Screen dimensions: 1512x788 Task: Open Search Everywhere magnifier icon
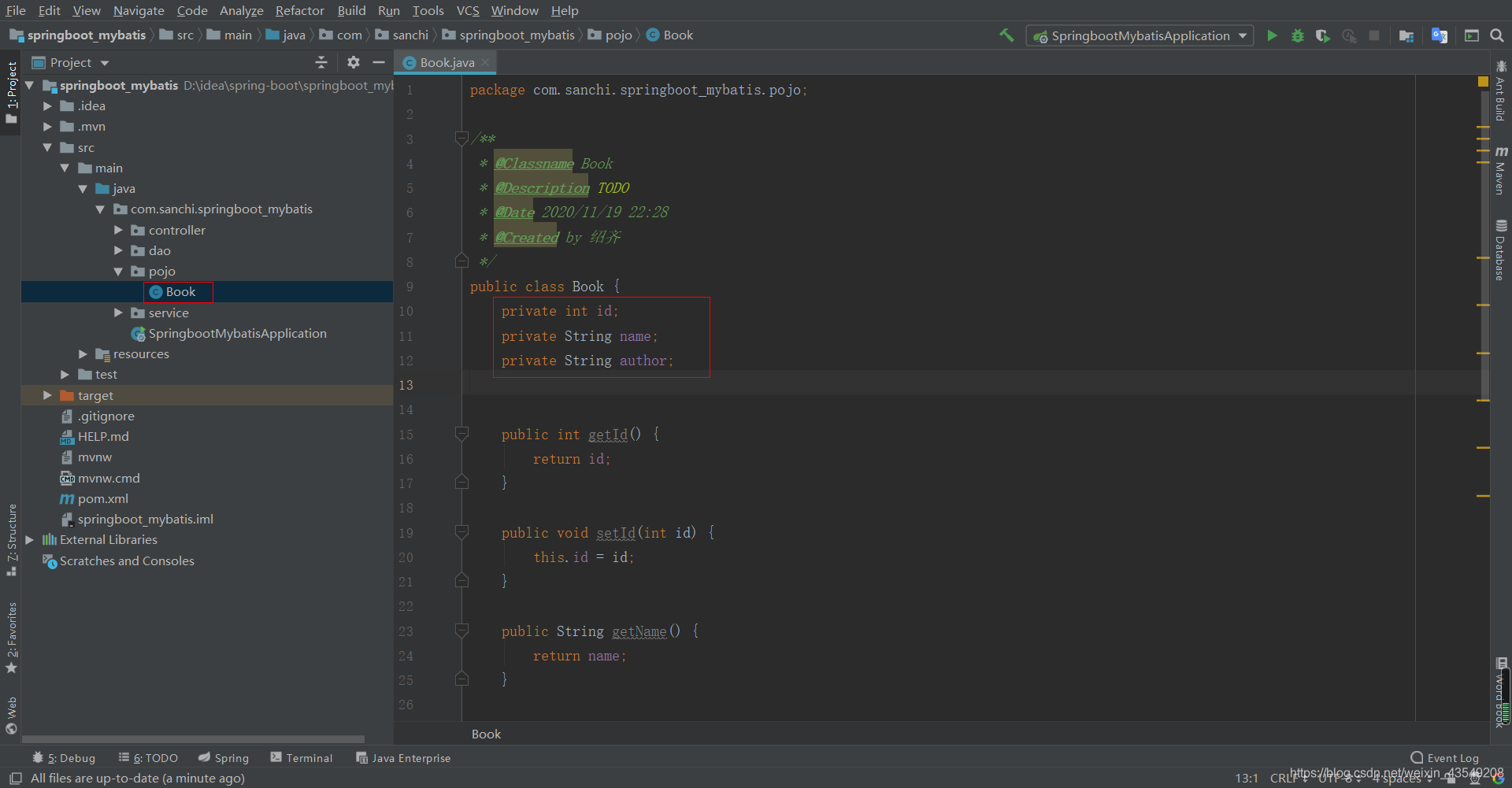coord(1497,35)
